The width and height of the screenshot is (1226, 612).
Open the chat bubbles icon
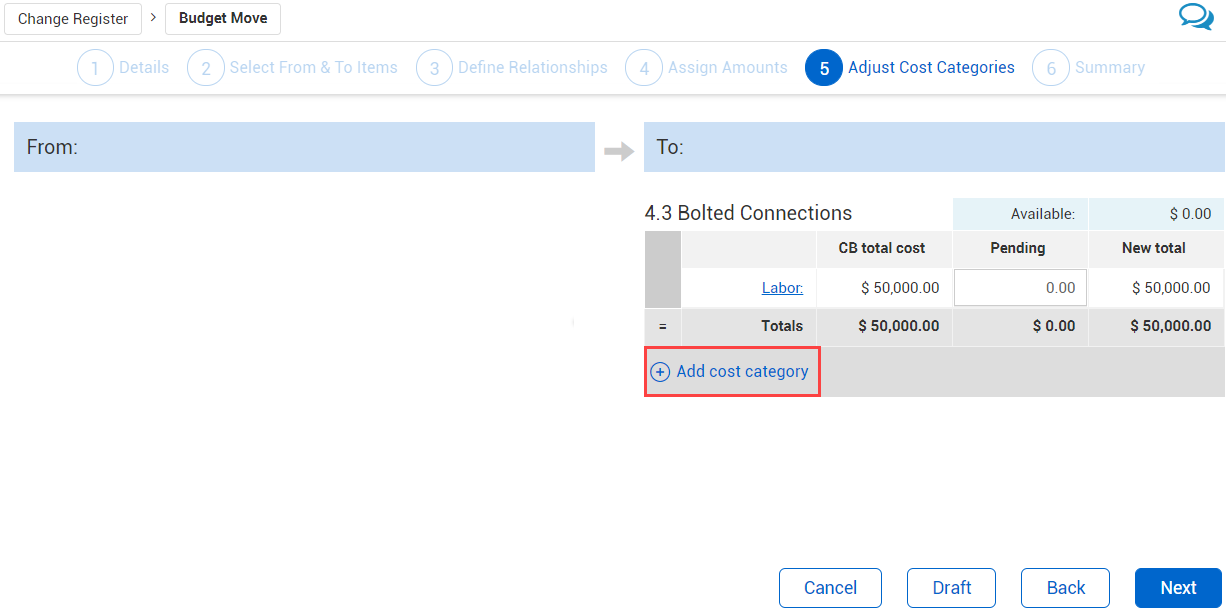click(1196, 17)
